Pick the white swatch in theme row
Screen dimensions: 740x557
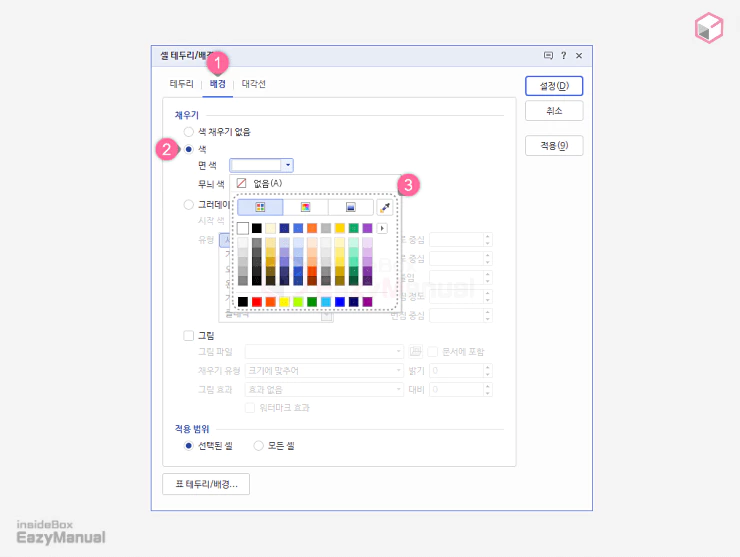point(243,228)
